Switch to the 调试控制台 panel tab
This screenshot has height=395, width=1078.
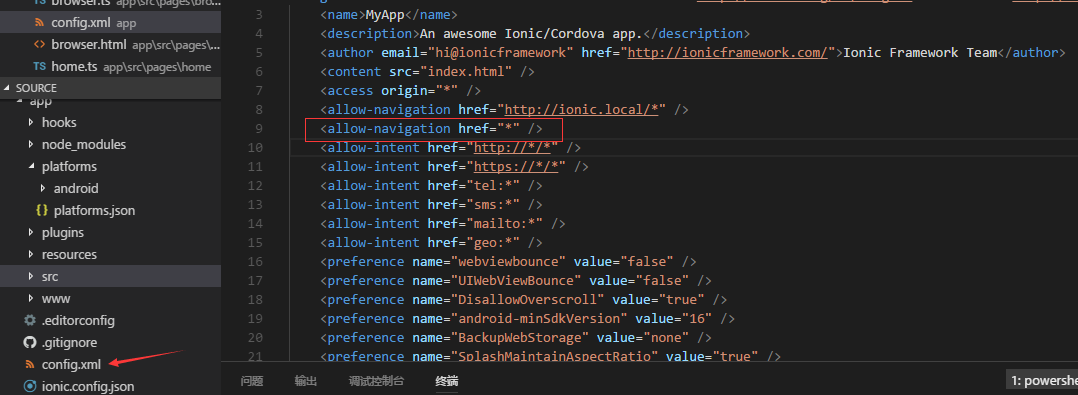click(x=376, y=381)
